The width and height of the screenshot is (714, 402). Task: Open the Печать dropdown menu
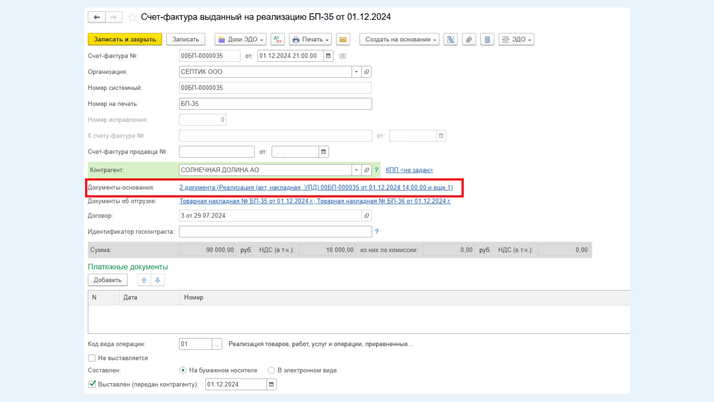click(x=310, y=40)
